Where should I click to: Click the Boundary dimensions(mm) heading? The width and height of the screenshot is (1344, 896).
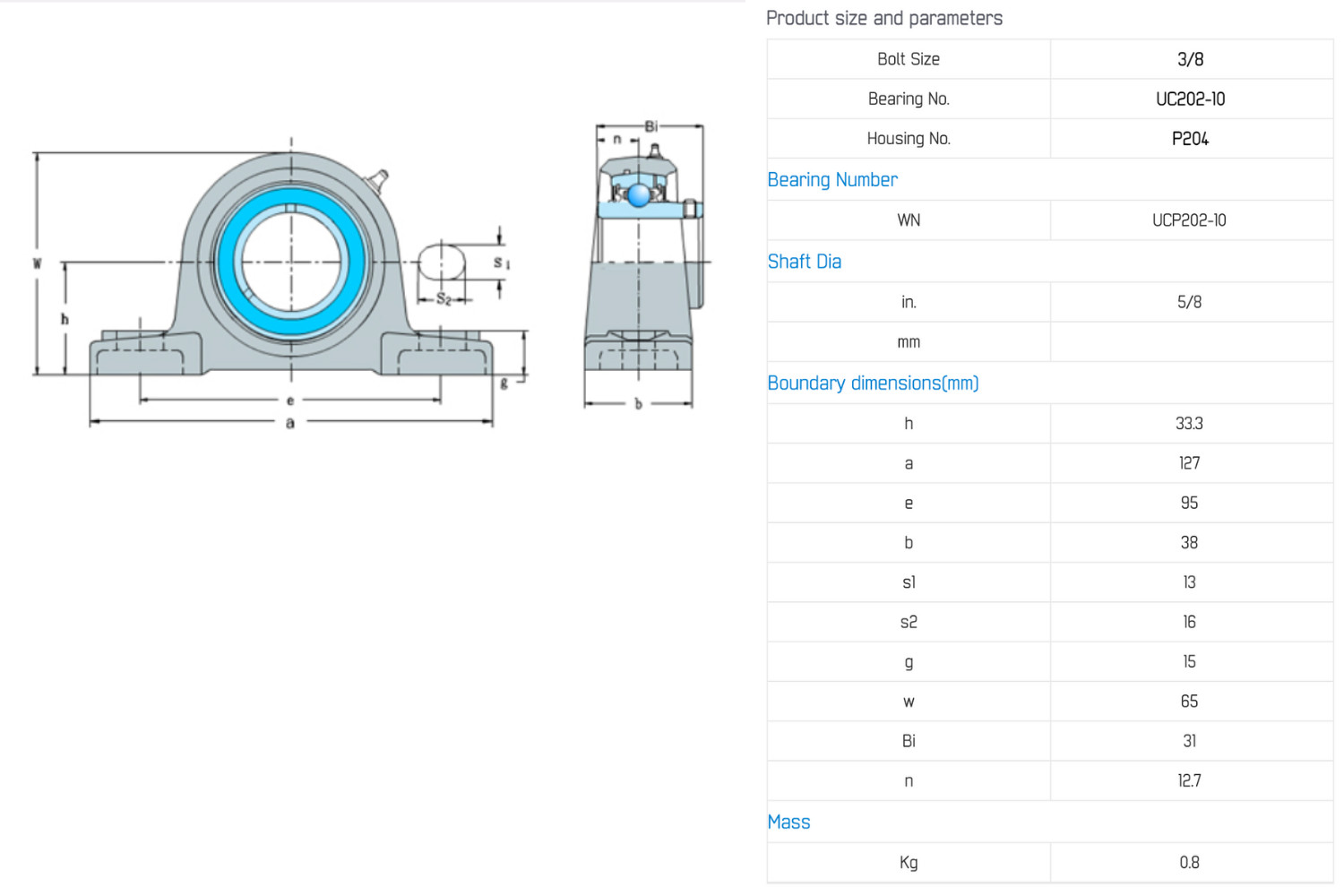874,383
